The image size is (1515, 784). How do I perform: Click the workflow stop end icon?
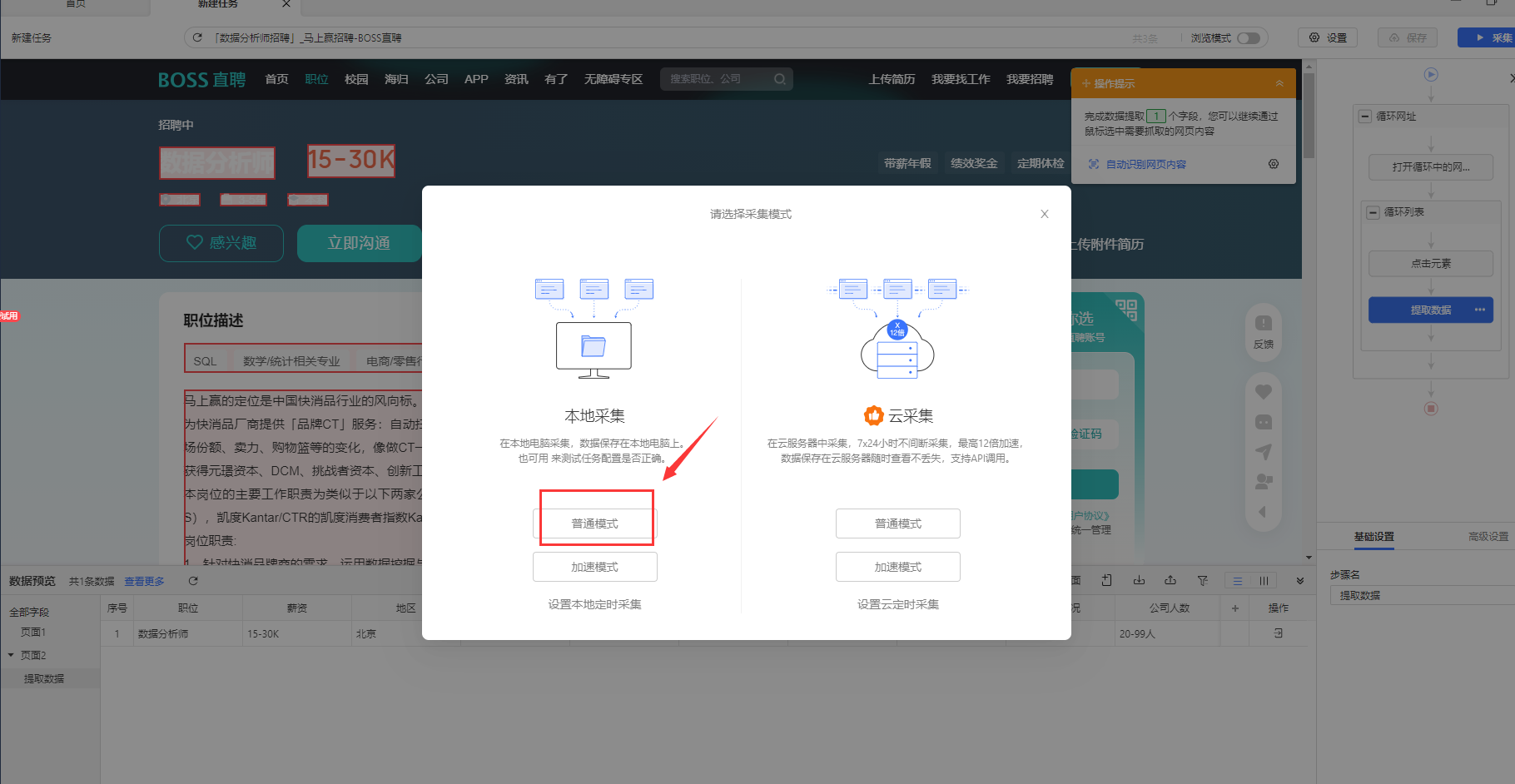pos(1431,409)
